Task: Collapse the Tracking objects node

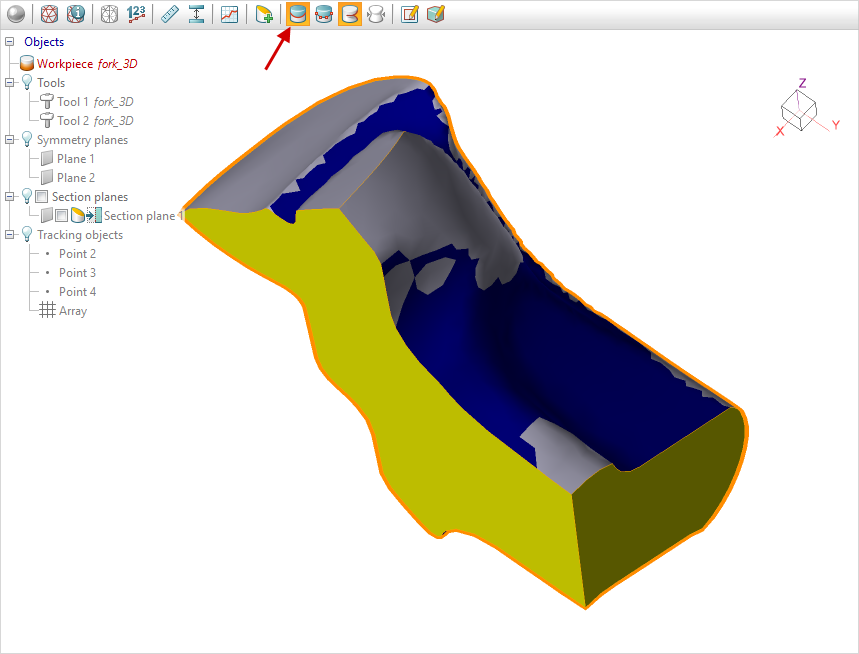Action: 10,235
